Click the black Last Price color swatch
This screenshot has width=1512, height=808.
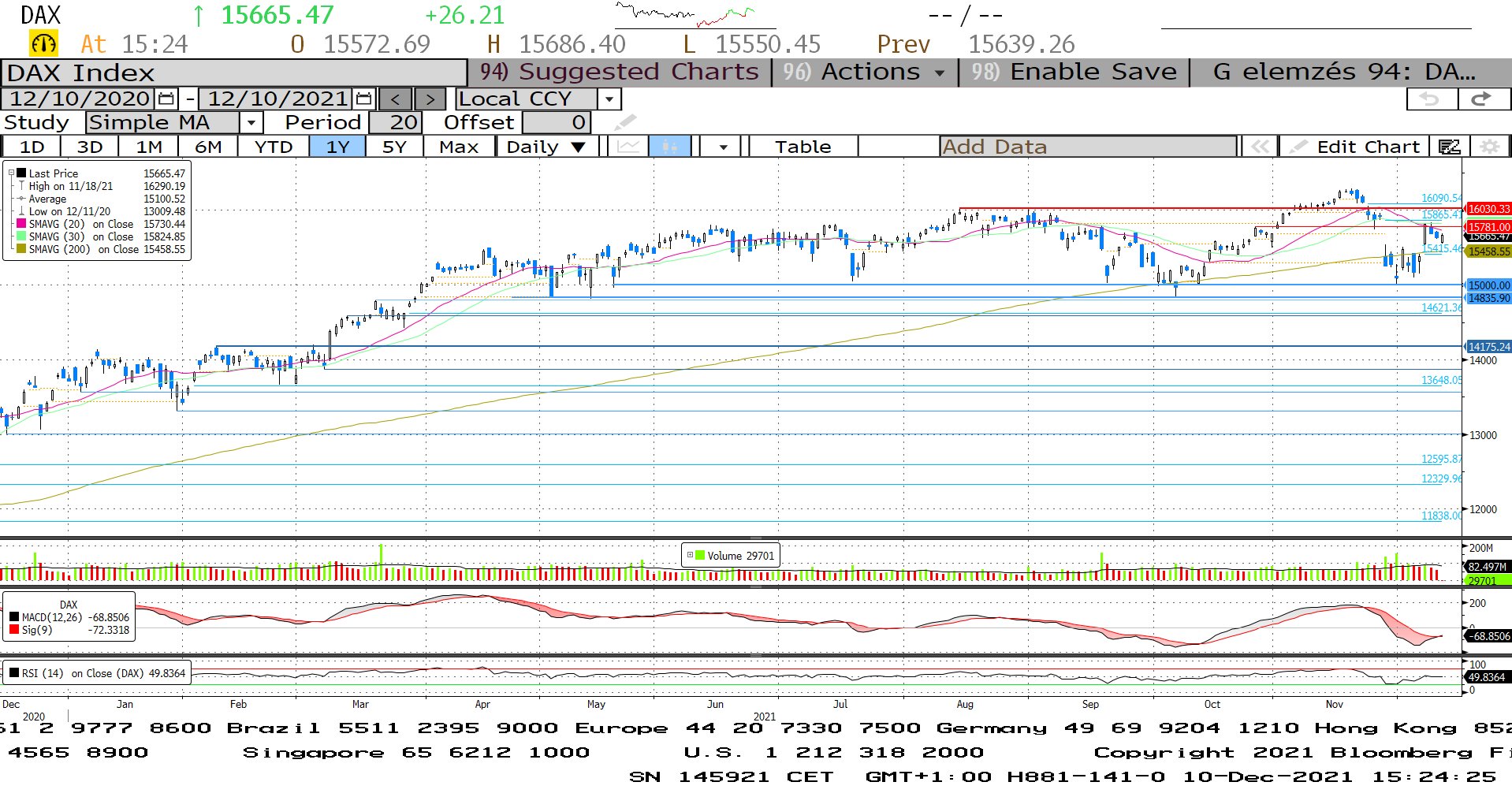[21, 173]
